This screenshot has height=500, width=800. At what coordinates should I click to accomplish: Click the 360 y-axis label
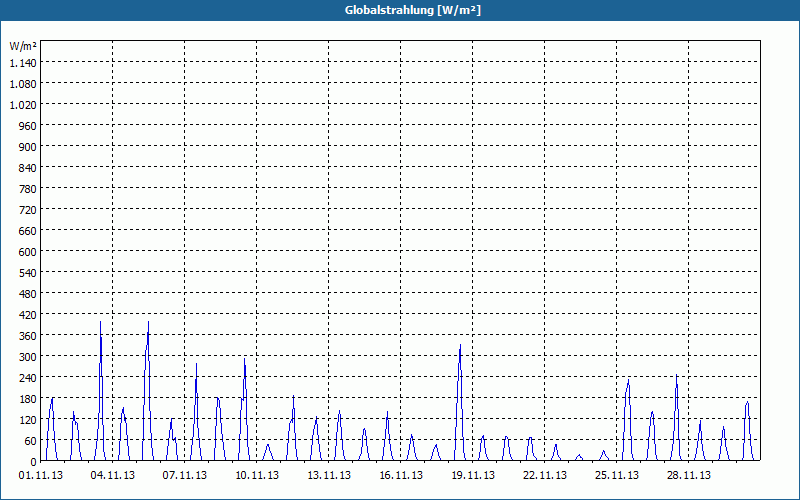[x=28, y=336]
